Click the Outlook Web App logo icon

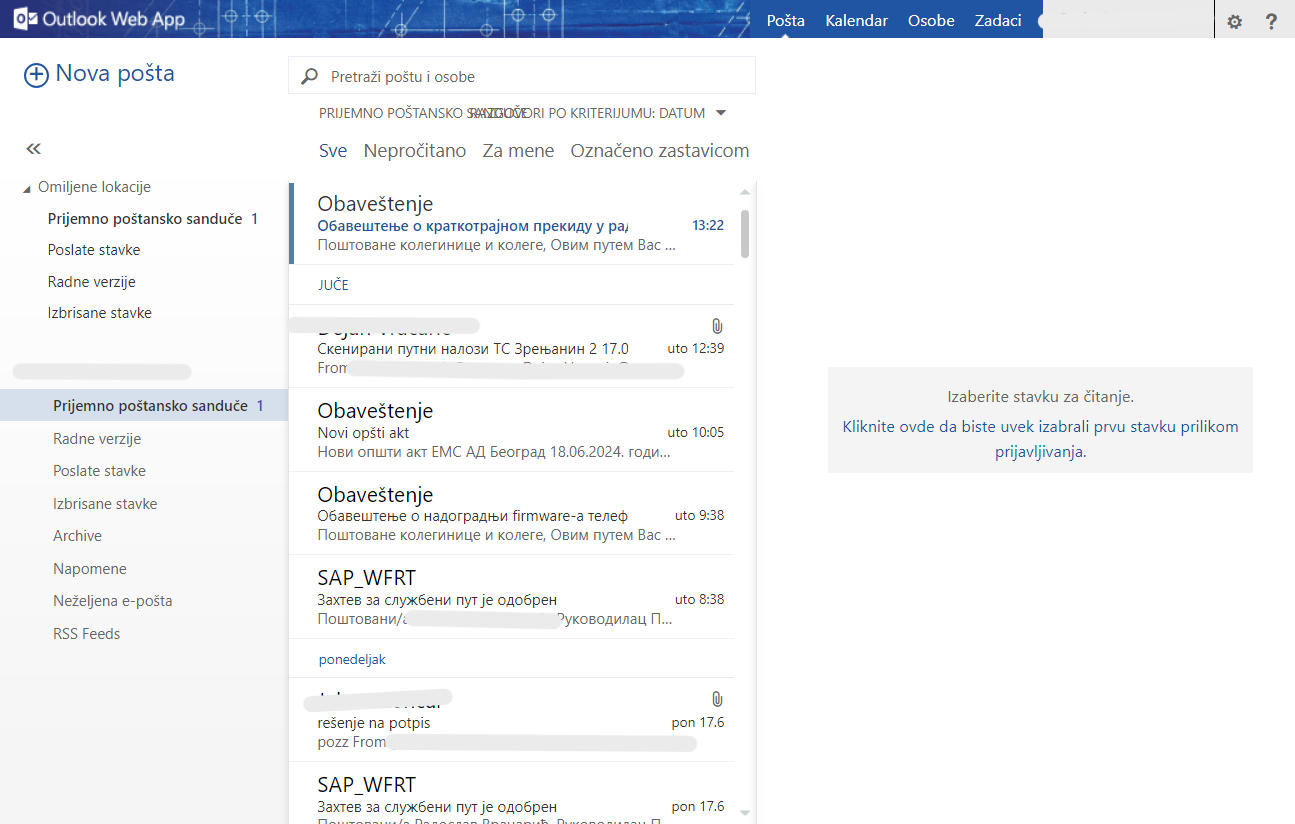pos(26,19)
